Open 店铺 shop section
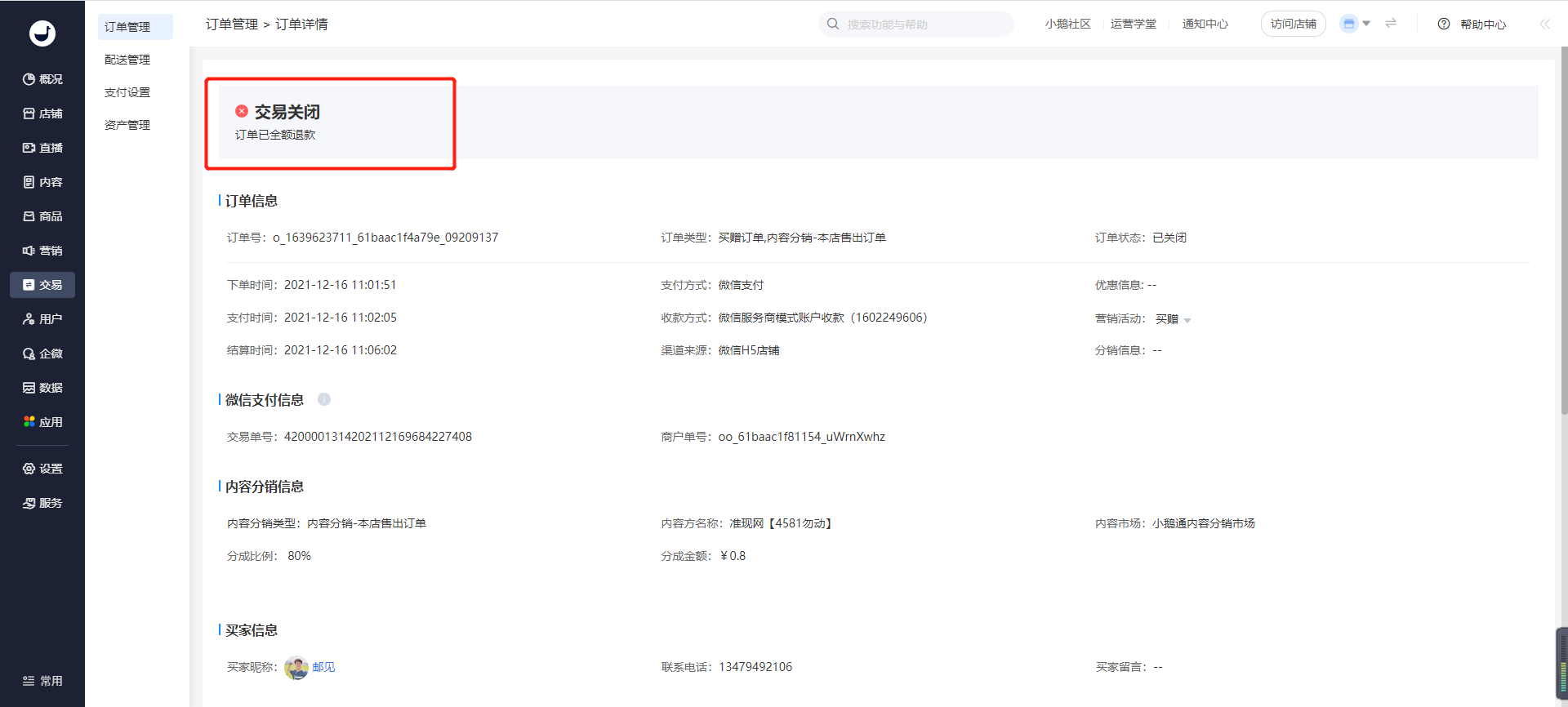 (42, 113)
